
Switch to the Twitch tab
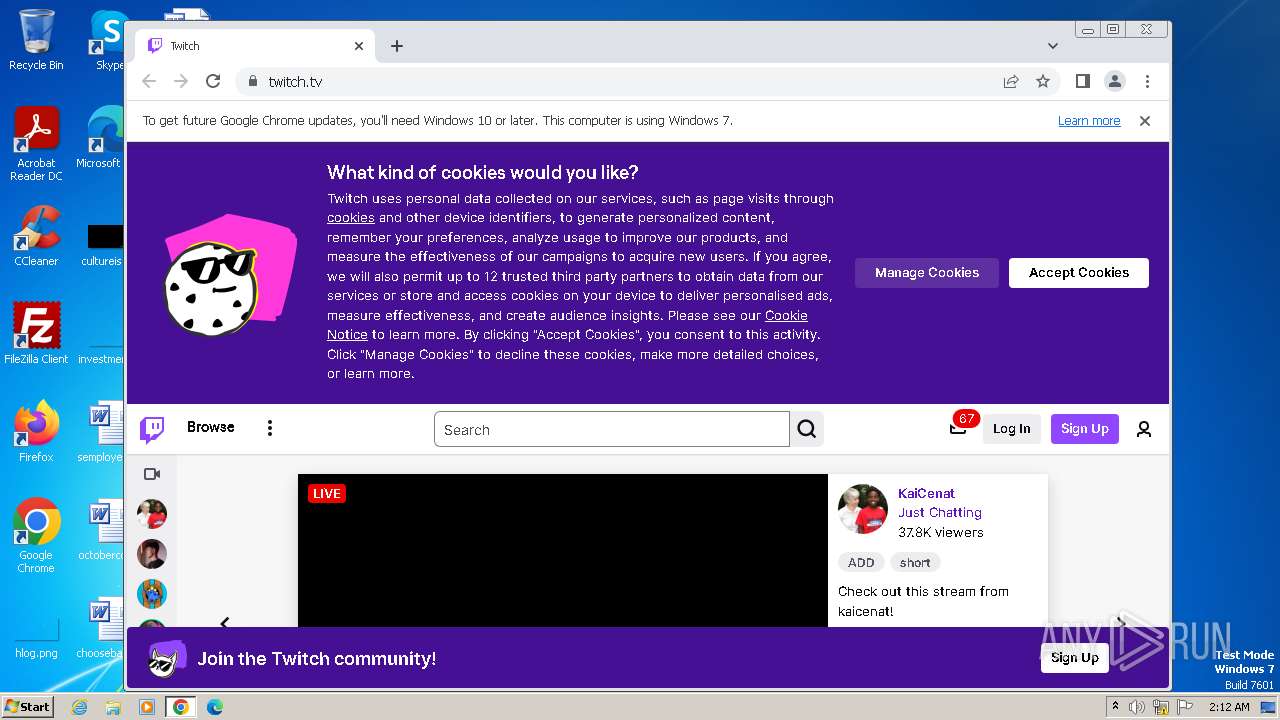pyautogui.click(x=255, y=46)
